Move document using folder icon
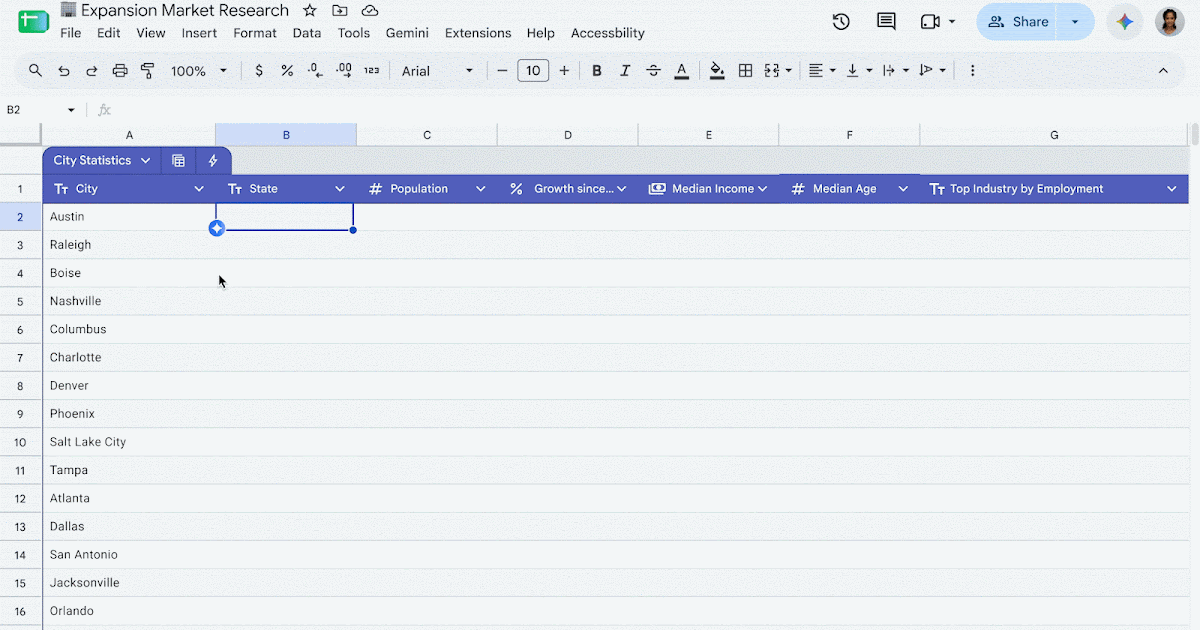1200x630 pixels. click(340, 11)
